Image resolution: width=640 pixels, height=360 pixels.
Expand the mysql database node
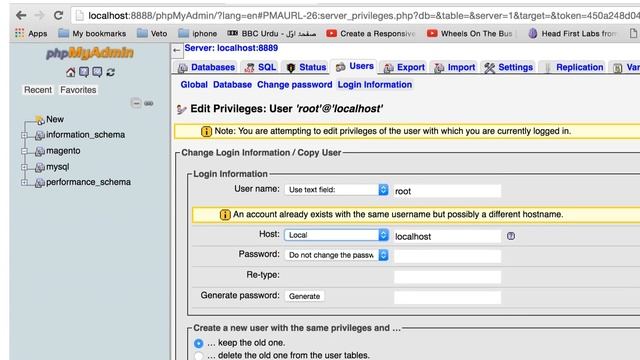24,167
